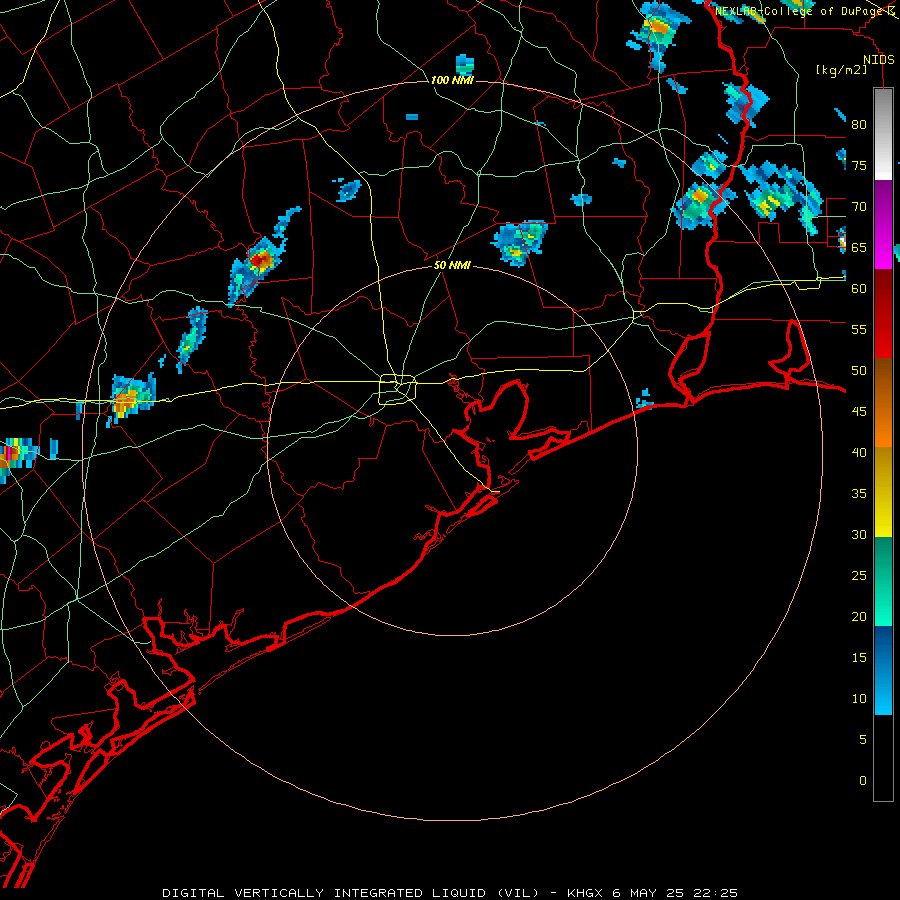This screenshot has height=900, width=900.
Task: Click the color scale value 80
Action: pyautogui.click(x=859, y=125)
